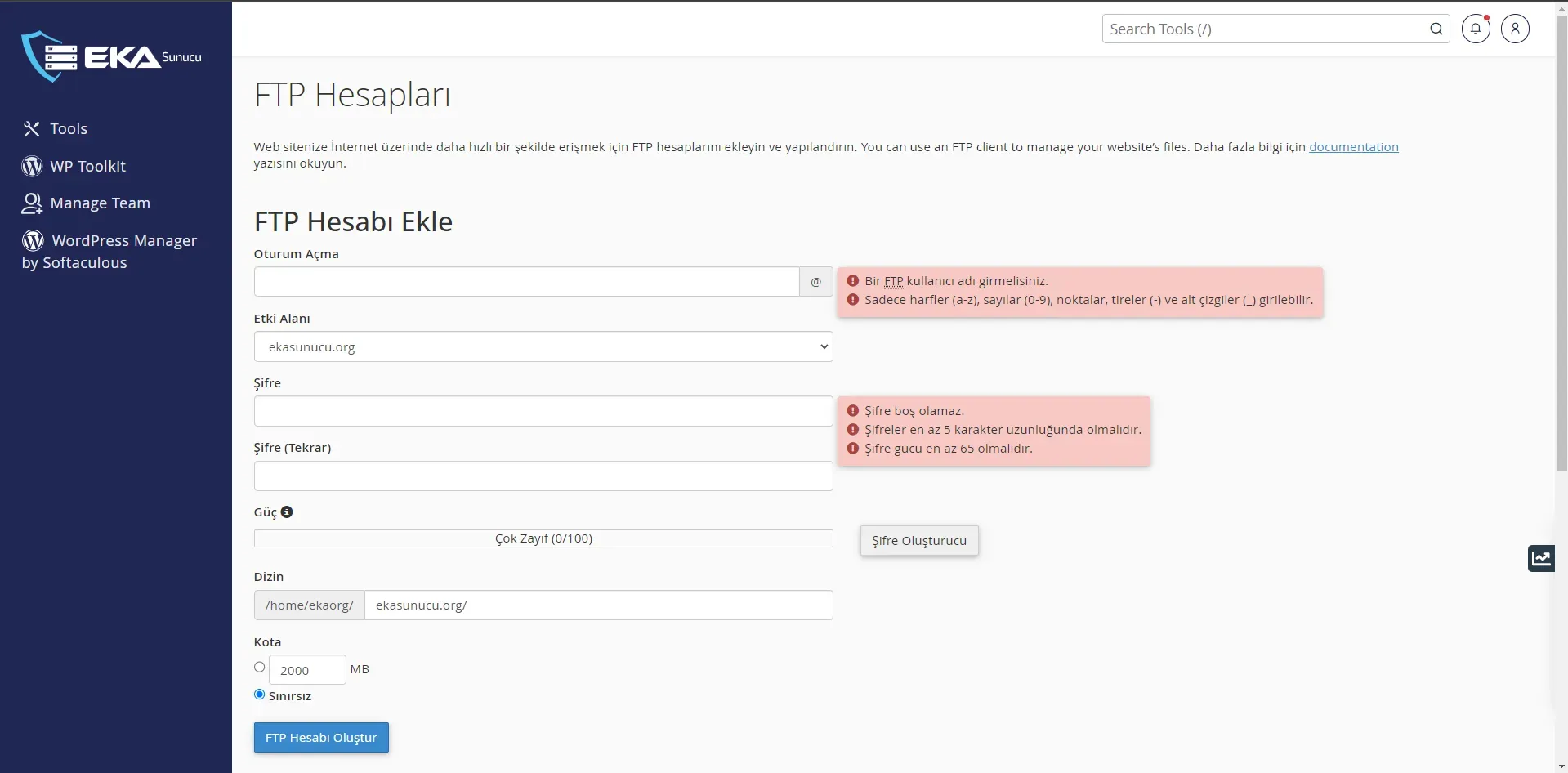This screenshot has height=773, width=1568.
Task: Open the notifications bell
Action: pyautogui.click(x=1476, y=28)
